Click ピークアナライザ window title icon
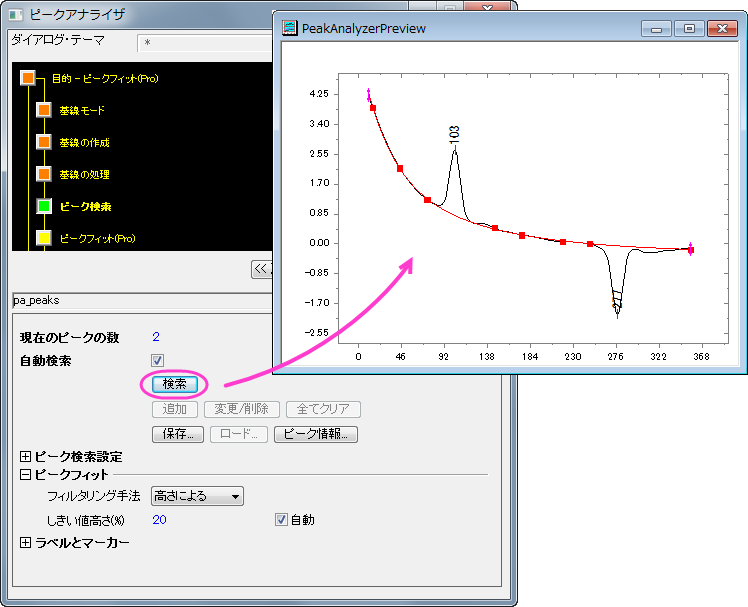 (x=16, y=15)
